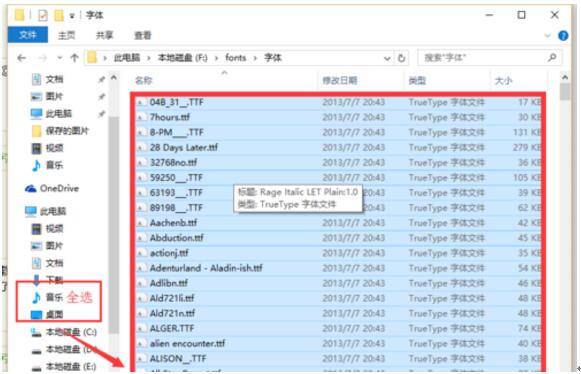Select OneDrive in the navigation pane
This screenshot has height=374, width=581.
52,188
